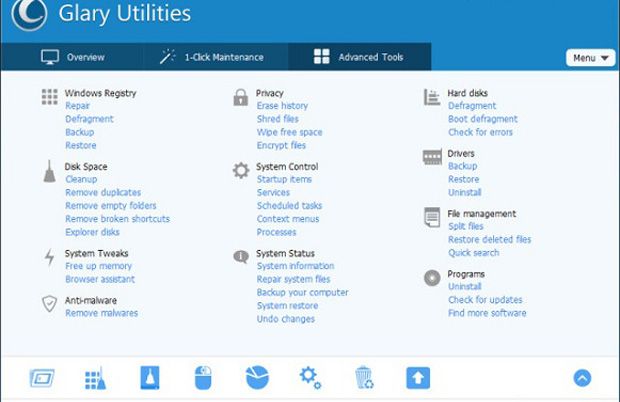The height and width of the screenshot is (402, 620).
Task: Open Split files link
Action: pyautogui.click(x=466, y=226)
